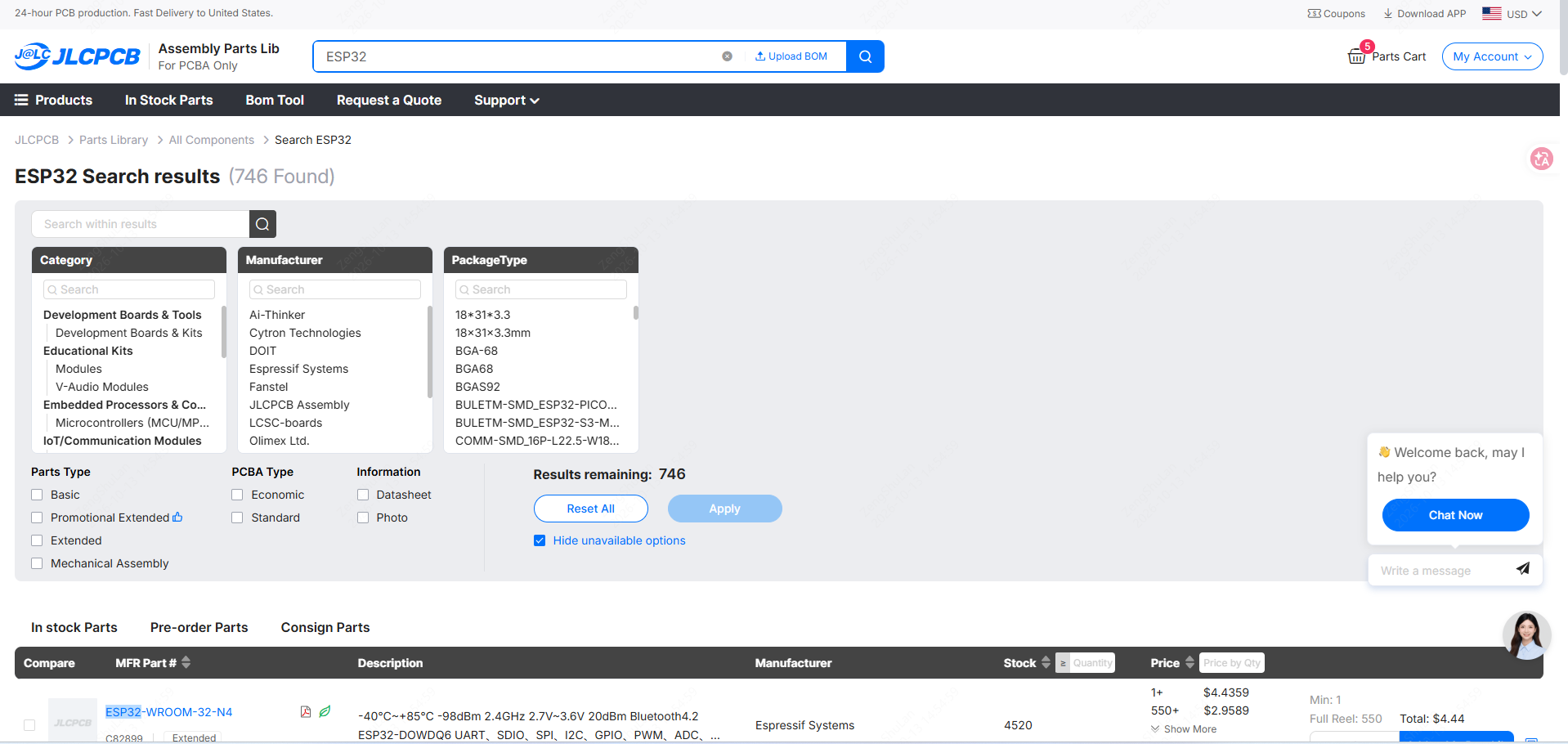
Task: Click the Chat Now button
Action: 1455,515
